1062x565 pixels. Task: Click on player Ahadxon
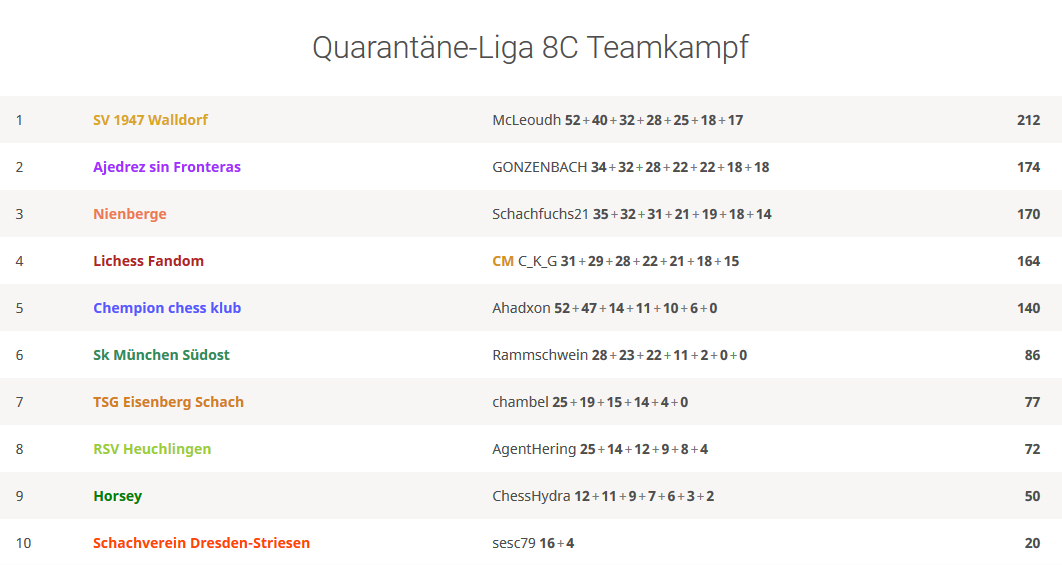tap(521, 308)
